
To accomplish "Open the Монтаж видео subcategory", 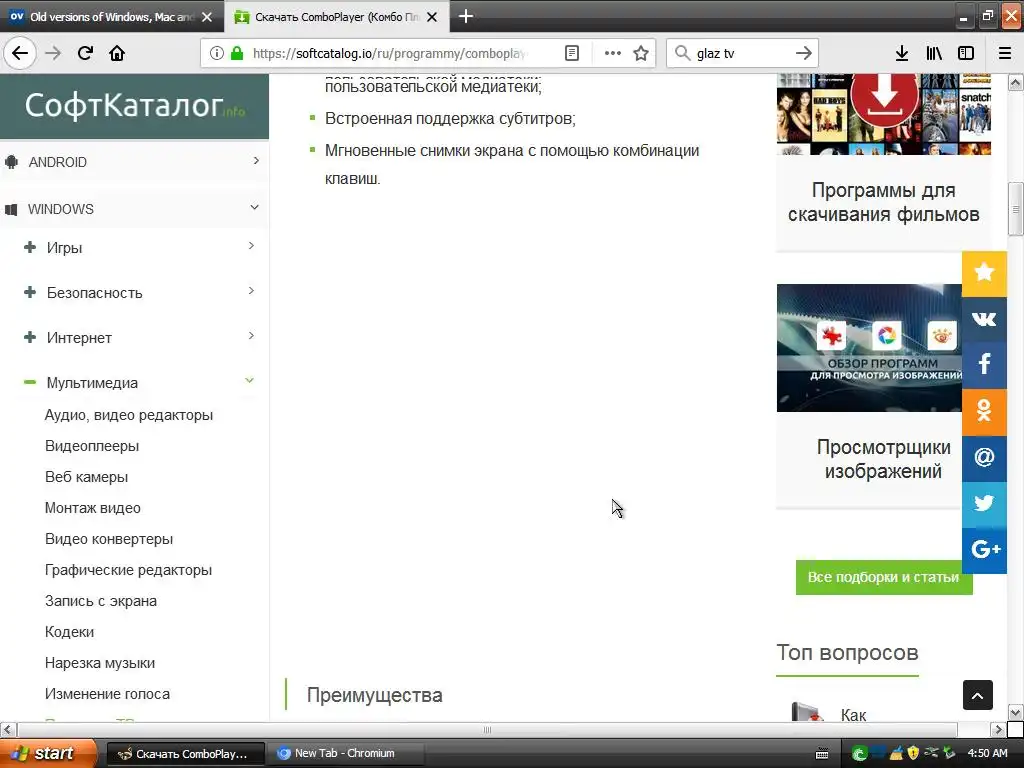I will [93, 508].
